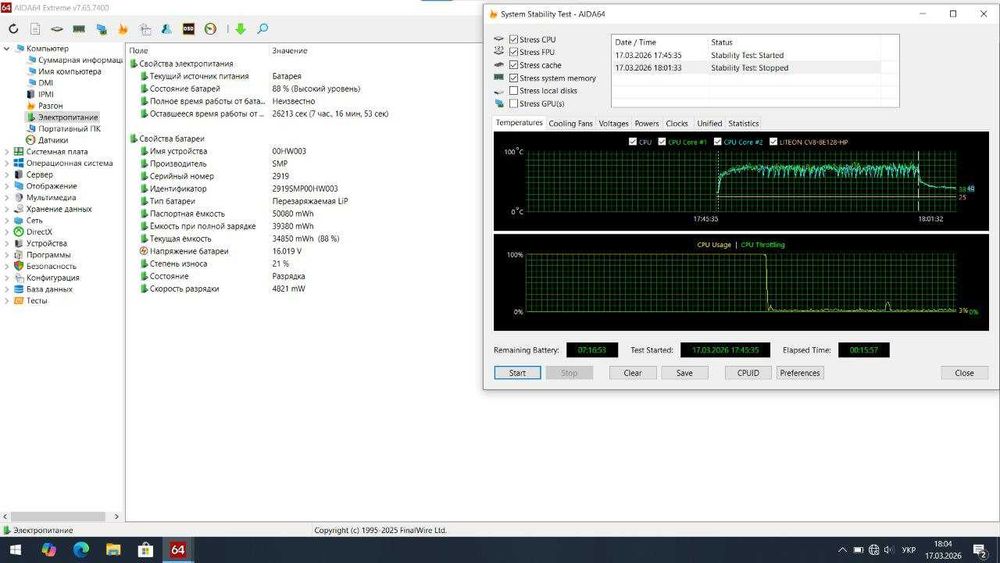Toggle the CPU graph series checkbox
This screenshot has height=563, width=1000.
tap(633, 142)
